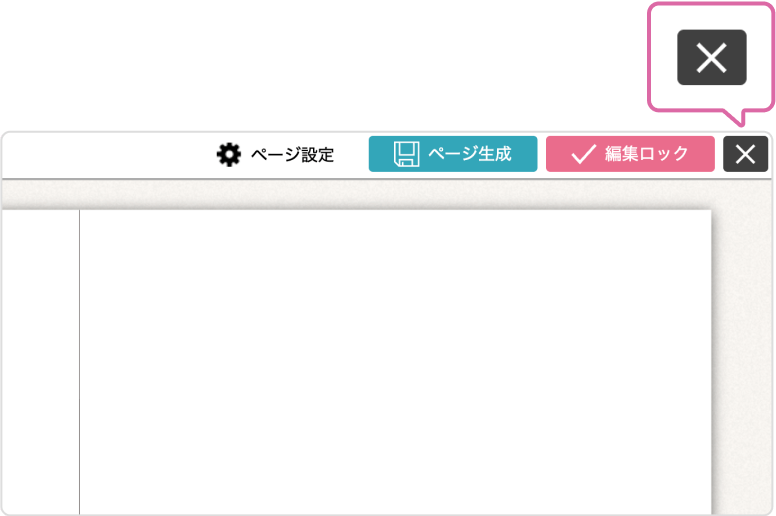
Task: Select the ページ生成 button text
Action: click(x=469, y=154)
